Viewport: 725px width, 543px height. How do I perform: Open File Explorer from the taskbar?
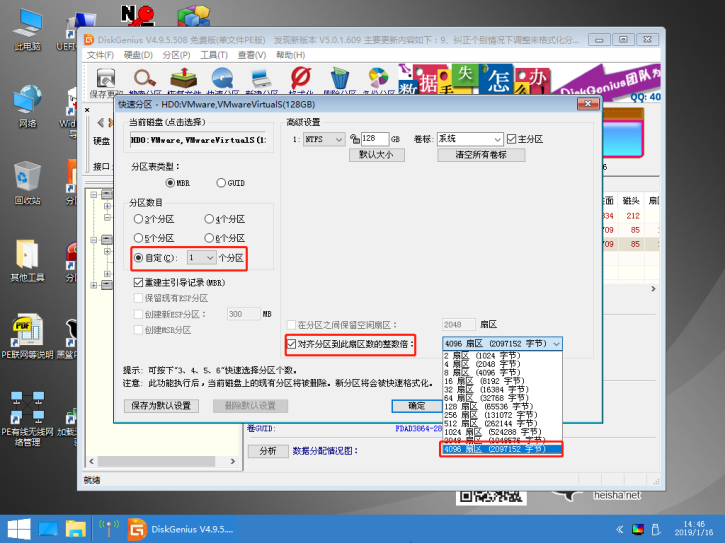click(x=75, y=528)
